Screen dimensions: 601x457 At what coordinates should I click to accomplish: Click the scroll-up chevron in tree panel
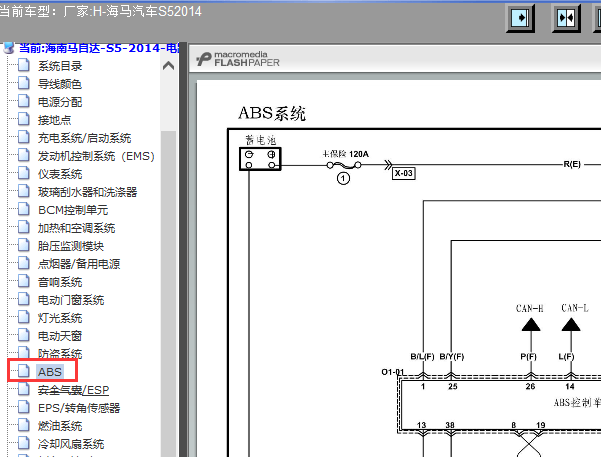click(x=168, y=66)
